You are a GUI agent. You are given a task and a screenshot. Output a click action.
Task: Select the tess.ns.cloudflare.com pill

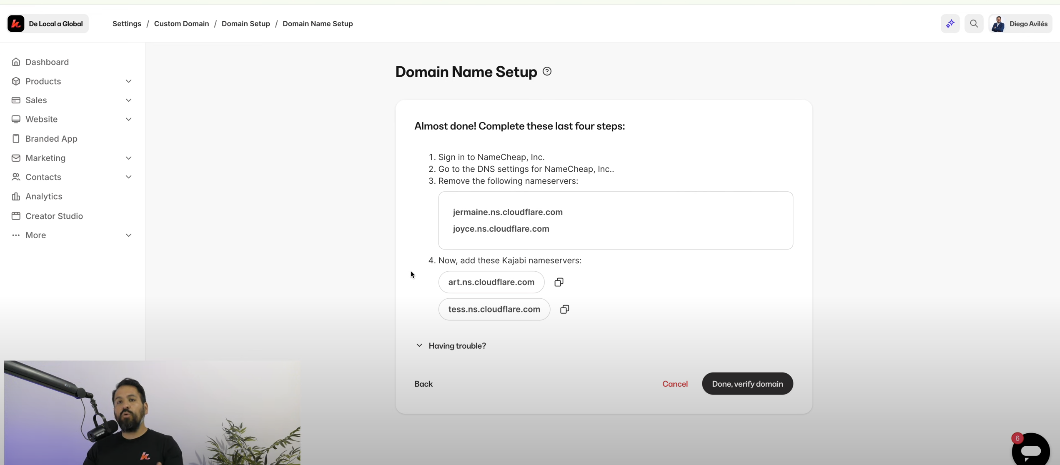point(494,310)
